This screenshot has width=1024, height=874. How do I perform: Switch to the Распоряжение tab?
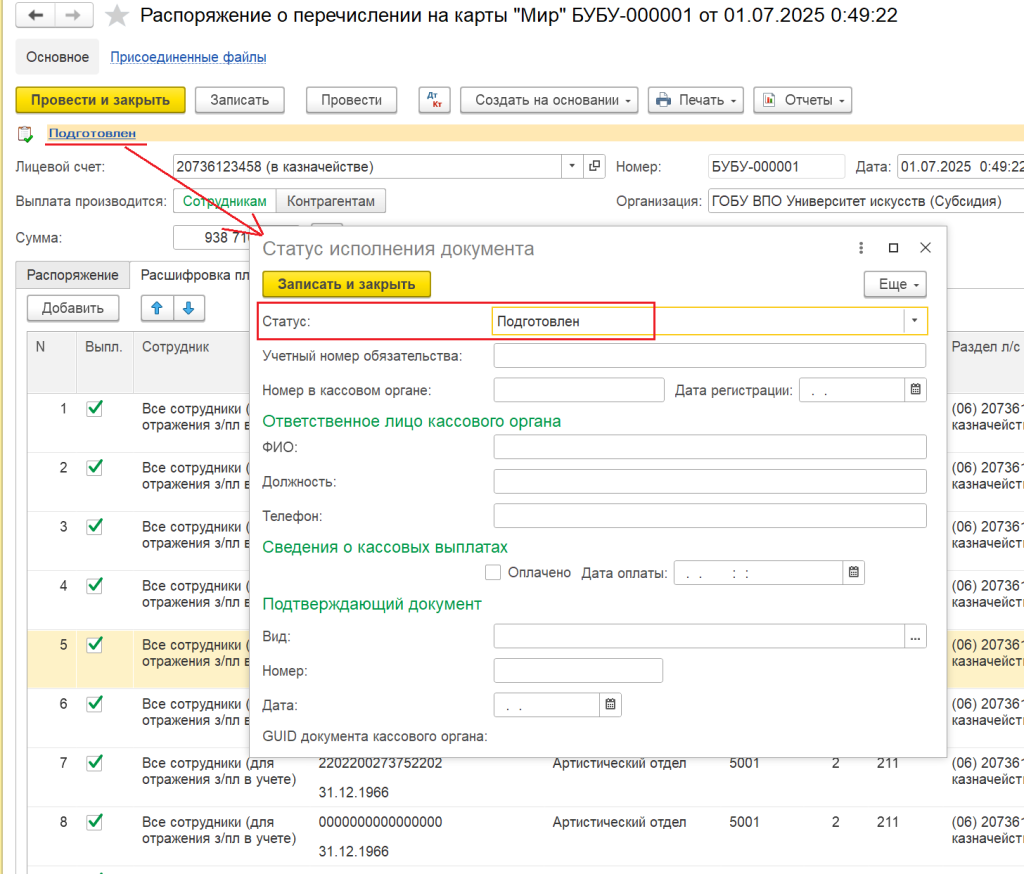(72, 275)
